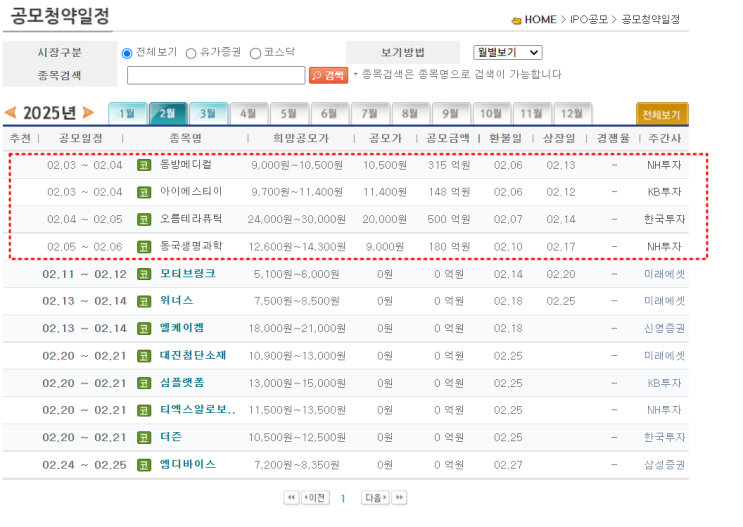
Task: Click page number 1
Action: coord(343,498)
